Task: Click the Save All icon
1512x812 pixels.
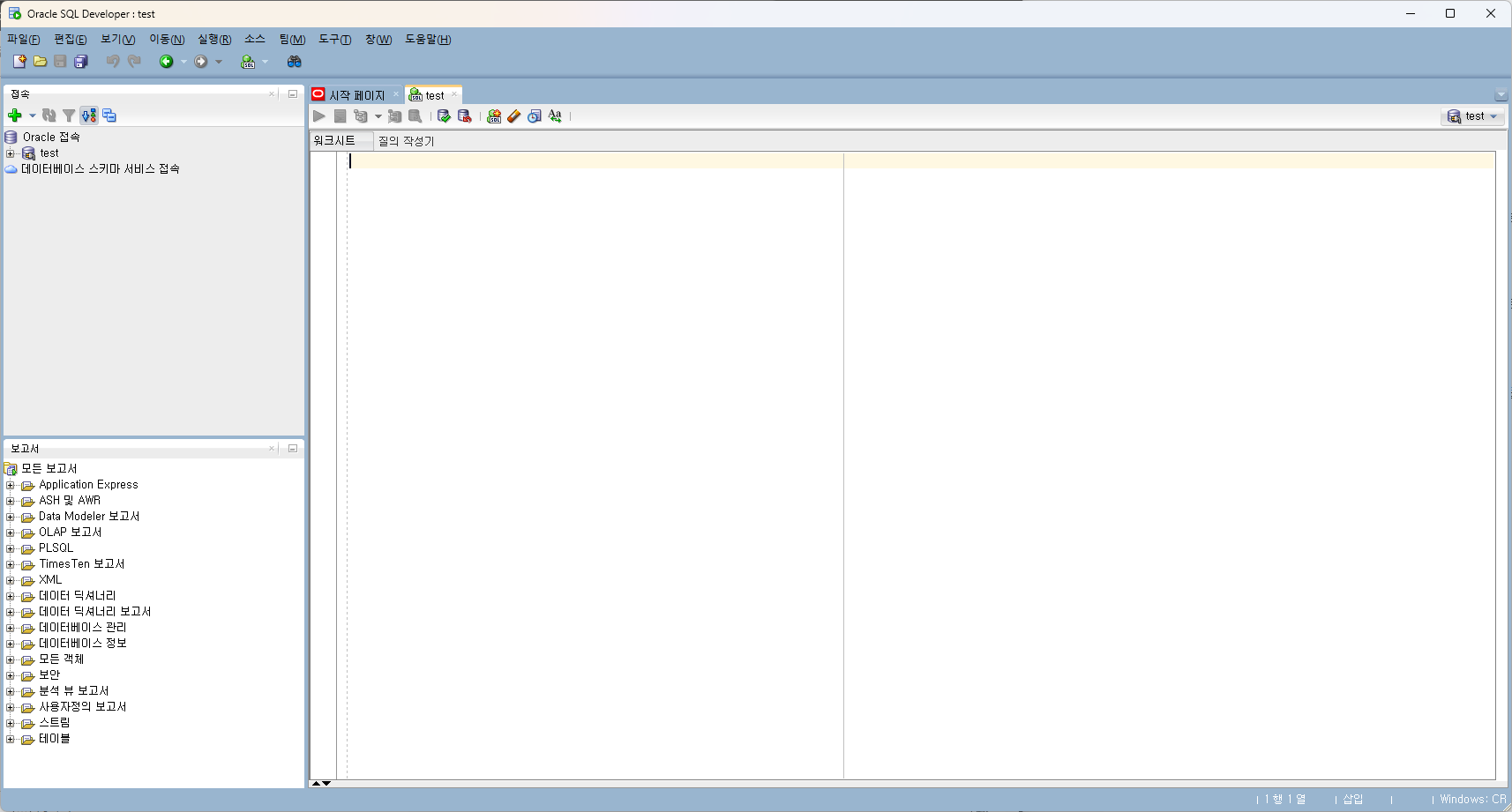Action: [81, 62]
